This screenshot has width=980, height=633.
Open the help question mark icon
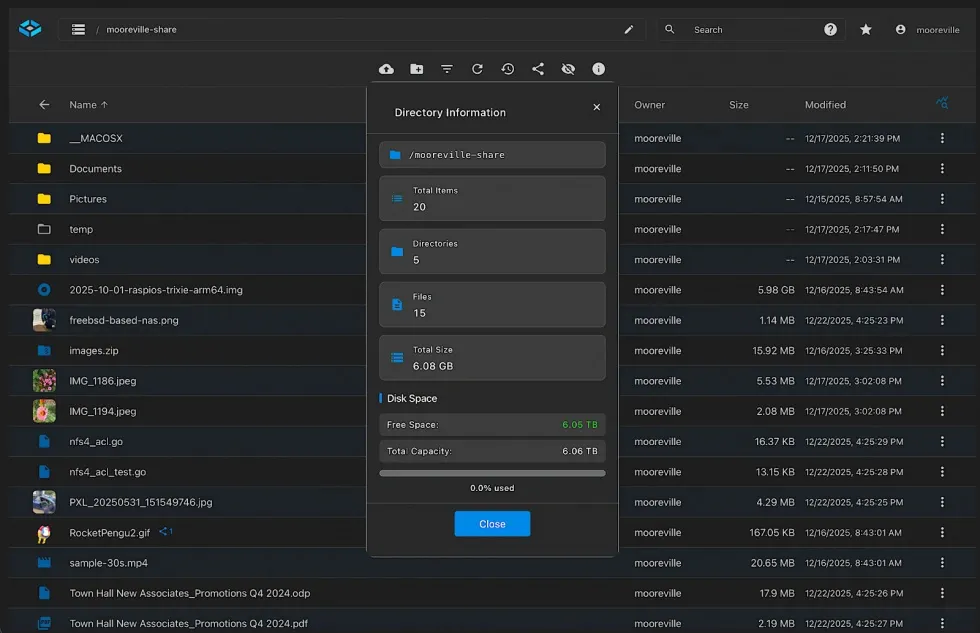tap(830, 29)
